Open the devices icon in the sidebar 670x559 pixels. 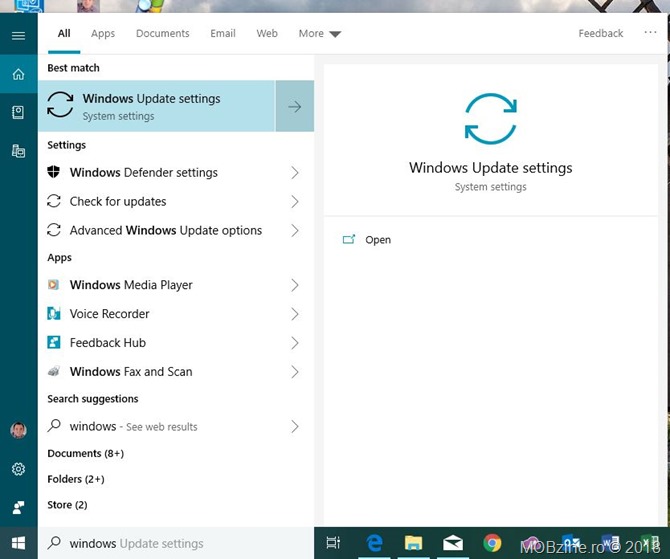click(x=18, y=151)
